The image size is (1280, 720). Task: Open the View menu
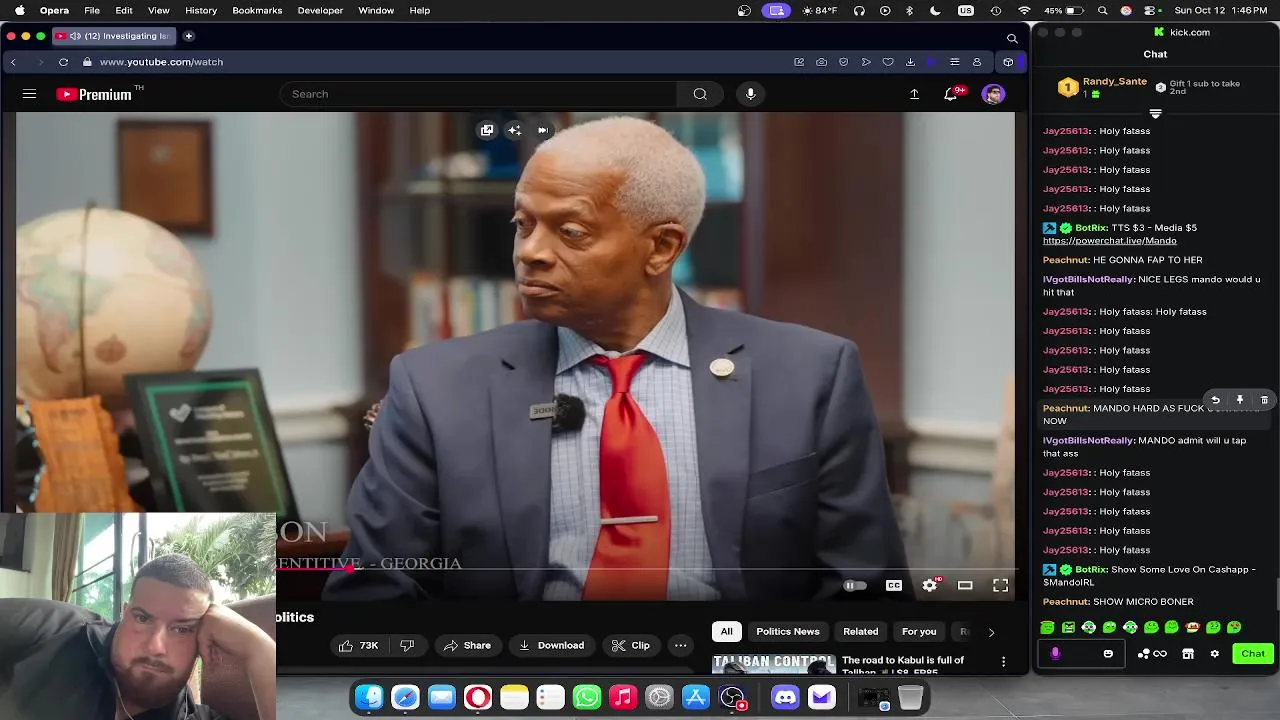click(158, 10)
